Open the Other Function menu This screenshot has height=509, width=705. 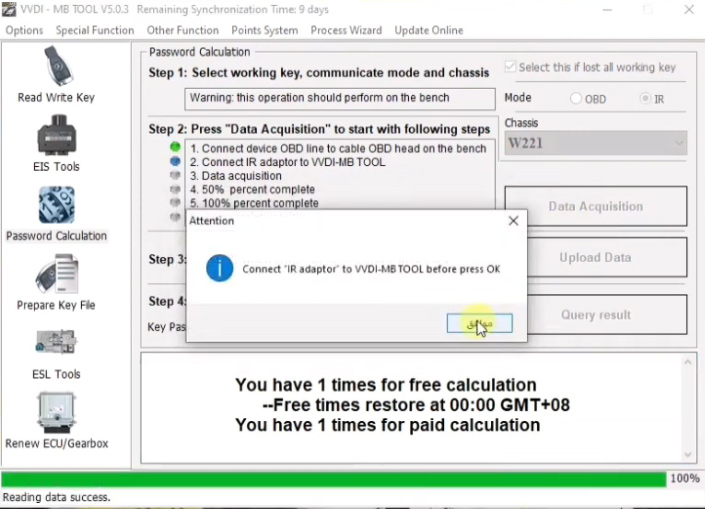[x=183, y=30]
